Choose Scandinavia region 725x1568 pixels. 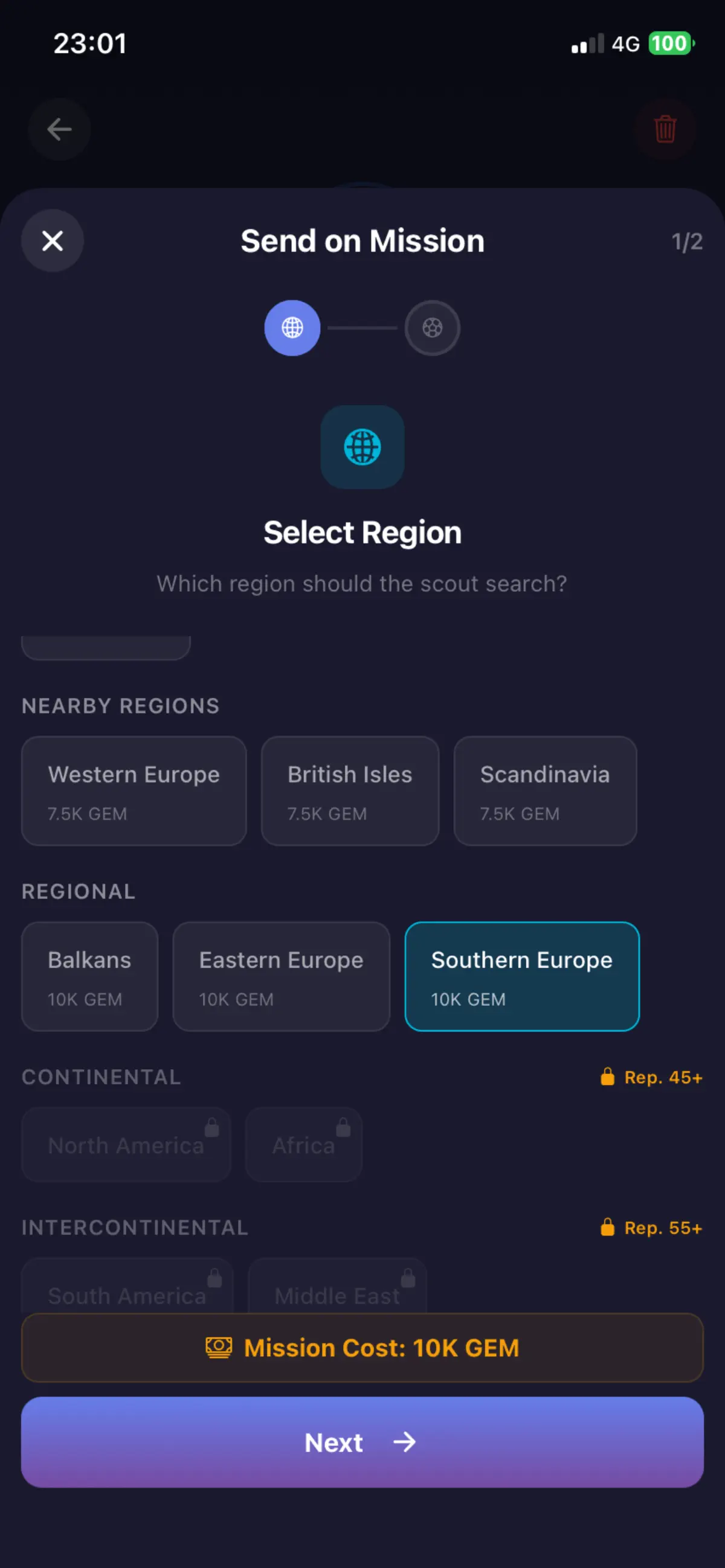click(x=546, y=791)
